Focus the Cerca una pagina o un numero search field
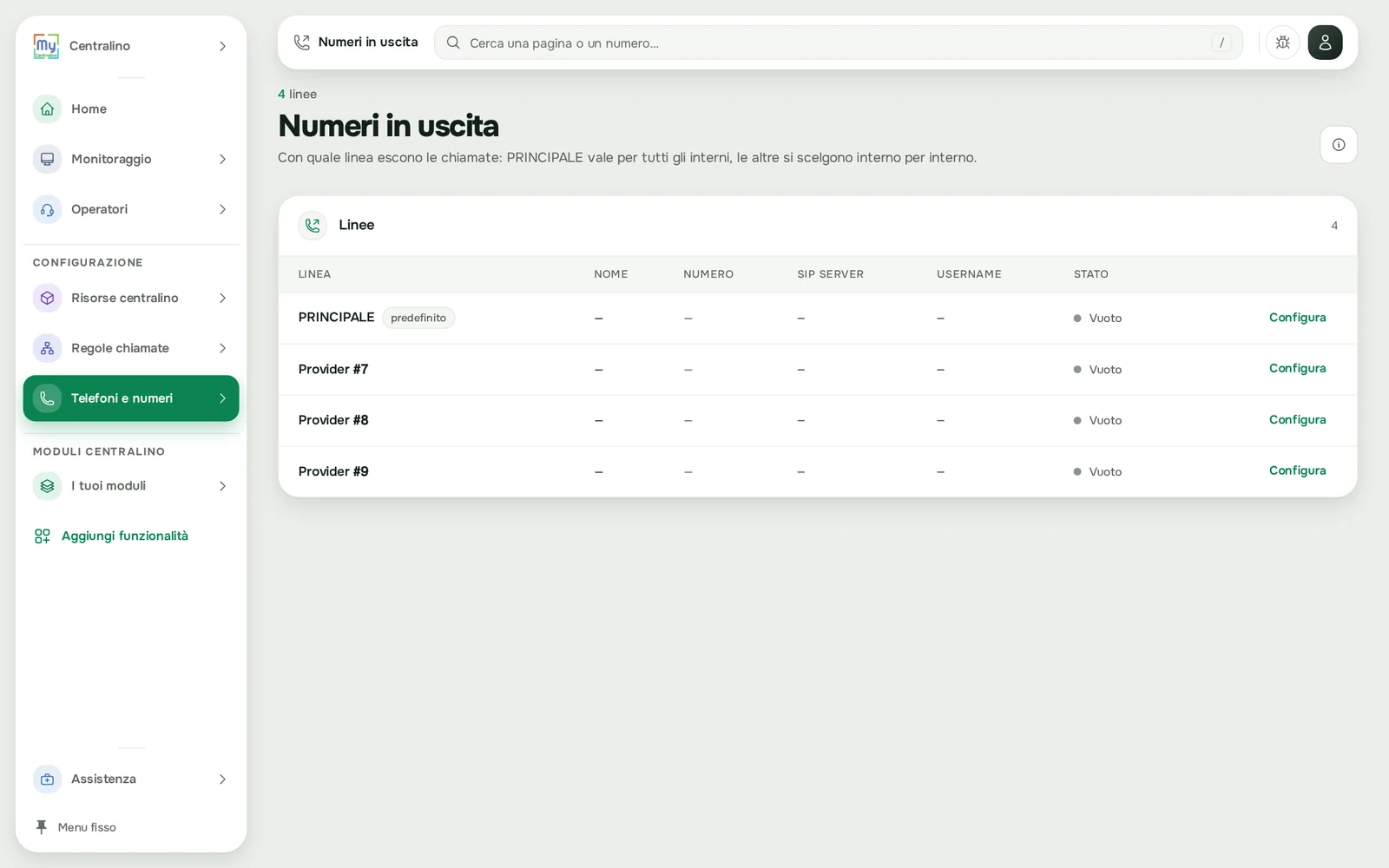 click(838, 43)
